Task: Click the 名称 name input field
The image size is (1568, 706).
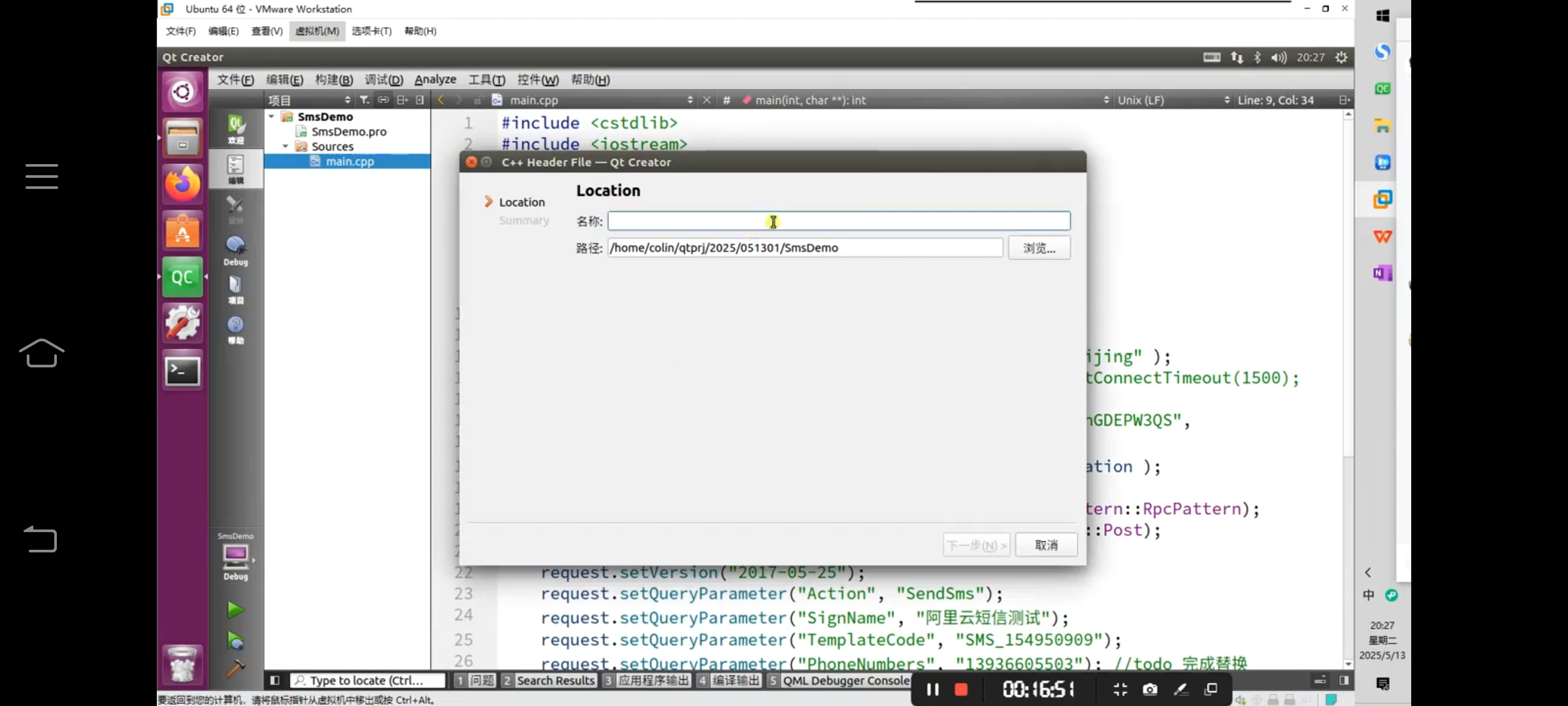Action: click(x=839, y=221)
